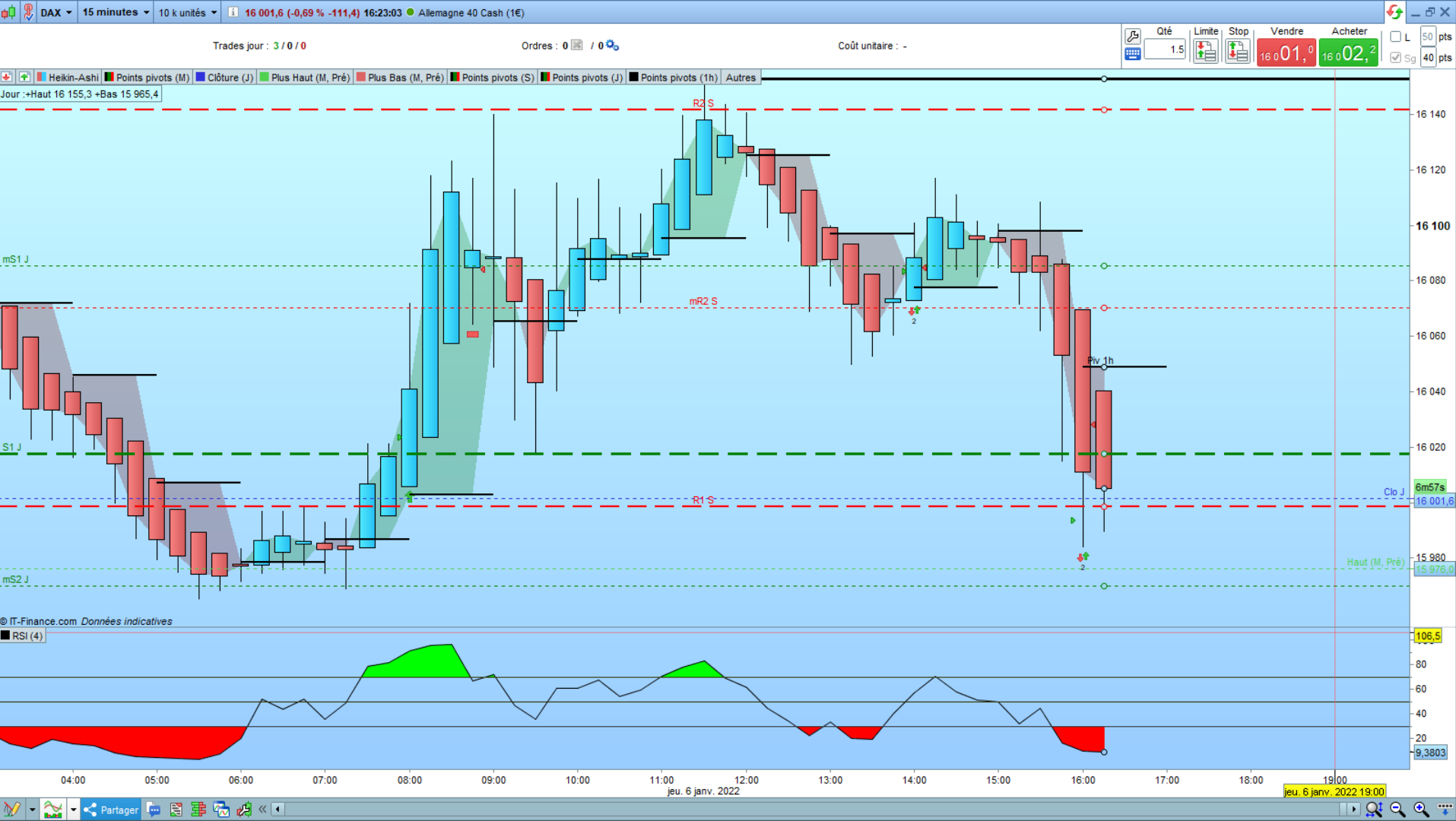Open the drawing pencil tool icon

tap(11, 810)
